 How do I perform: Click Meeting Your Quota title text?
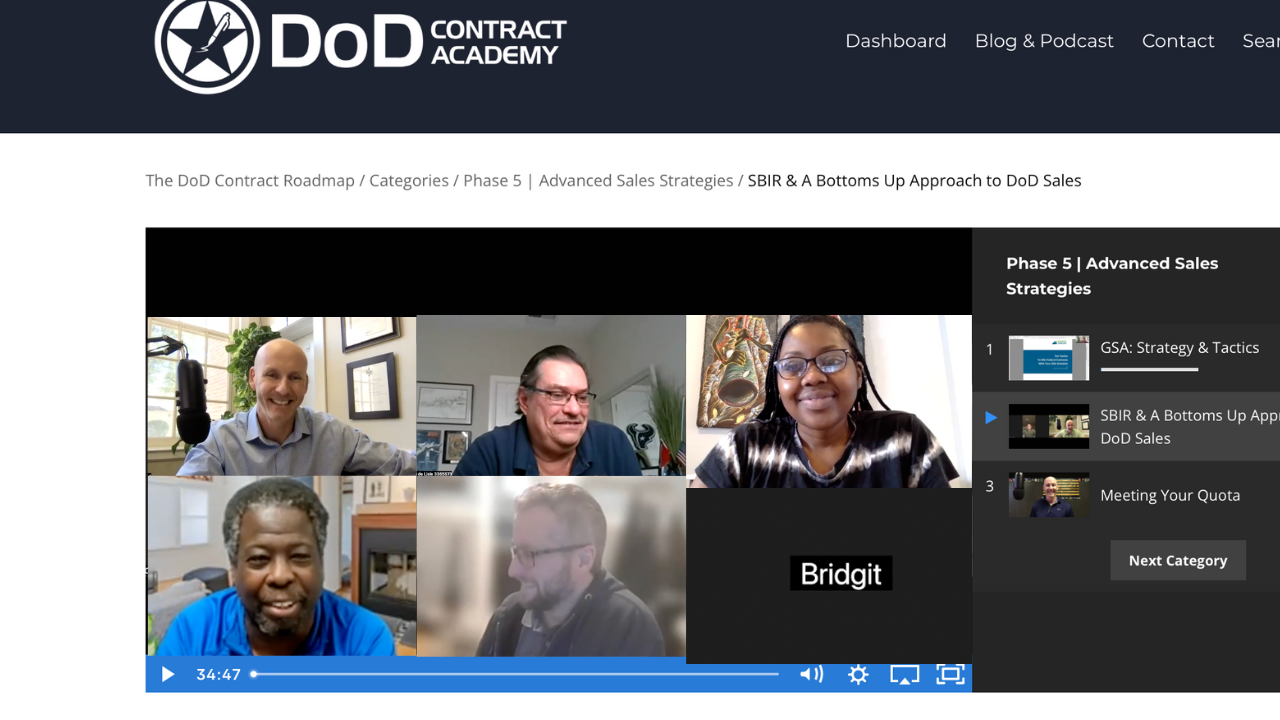click(1170, 495)
